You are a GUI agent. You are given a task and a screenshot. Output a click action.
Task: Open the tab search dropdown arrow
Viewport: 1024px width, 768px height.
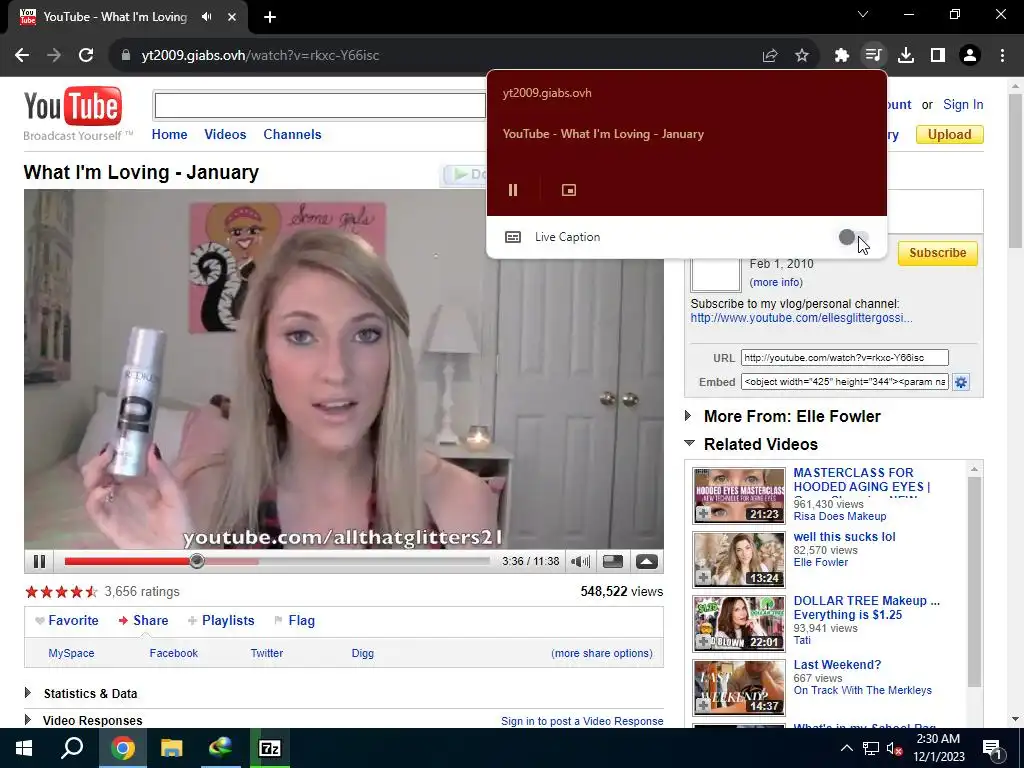[863, 14]
